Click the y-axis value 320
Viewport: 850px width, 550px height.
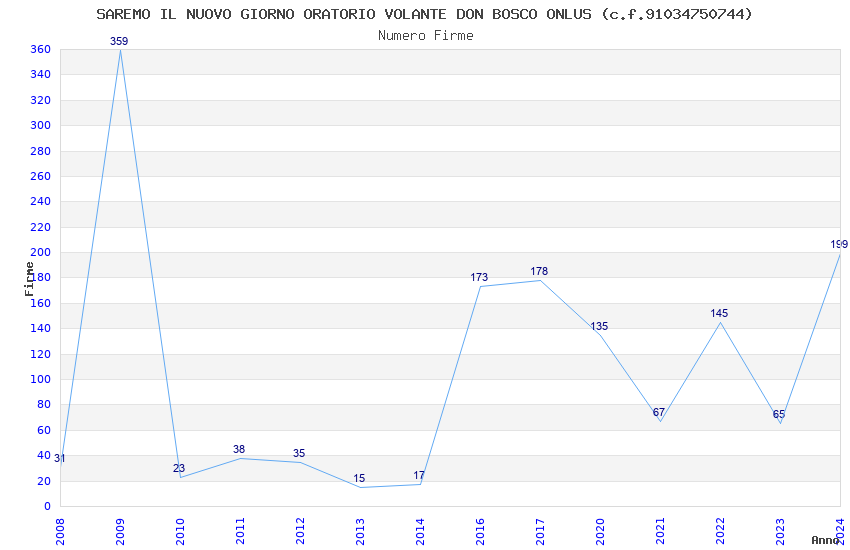point(41,100)
